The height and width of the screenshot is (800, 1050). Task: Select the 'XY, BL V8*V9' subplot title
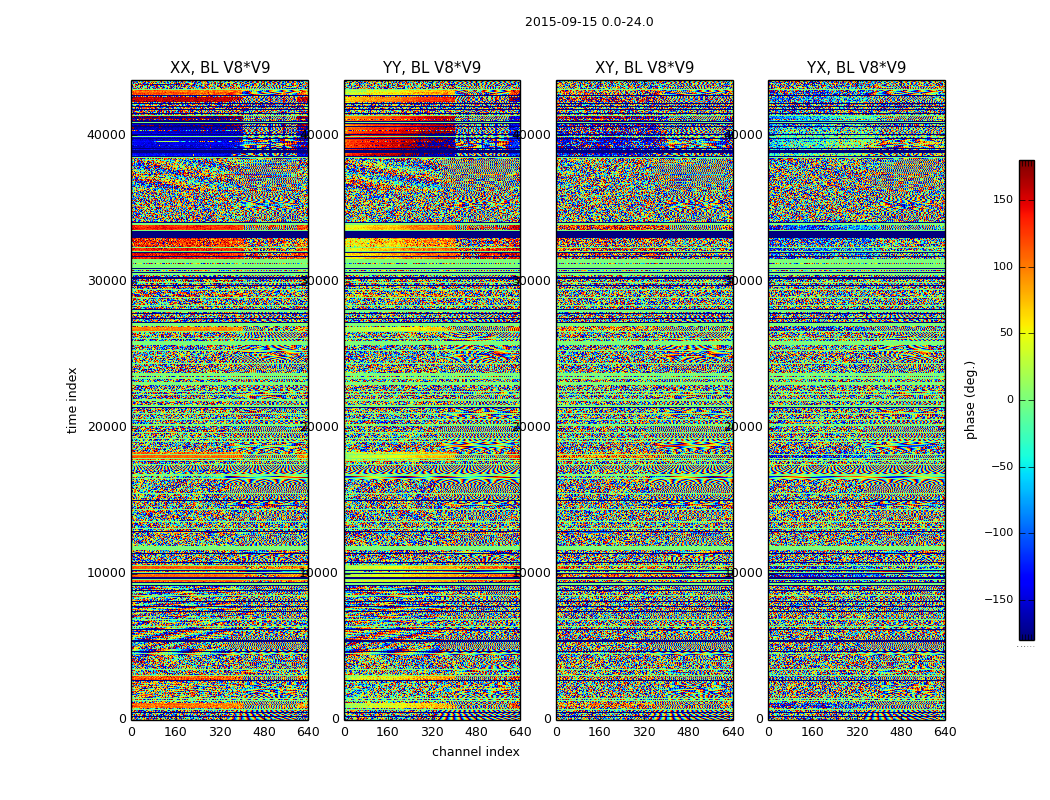click(644, 68)
